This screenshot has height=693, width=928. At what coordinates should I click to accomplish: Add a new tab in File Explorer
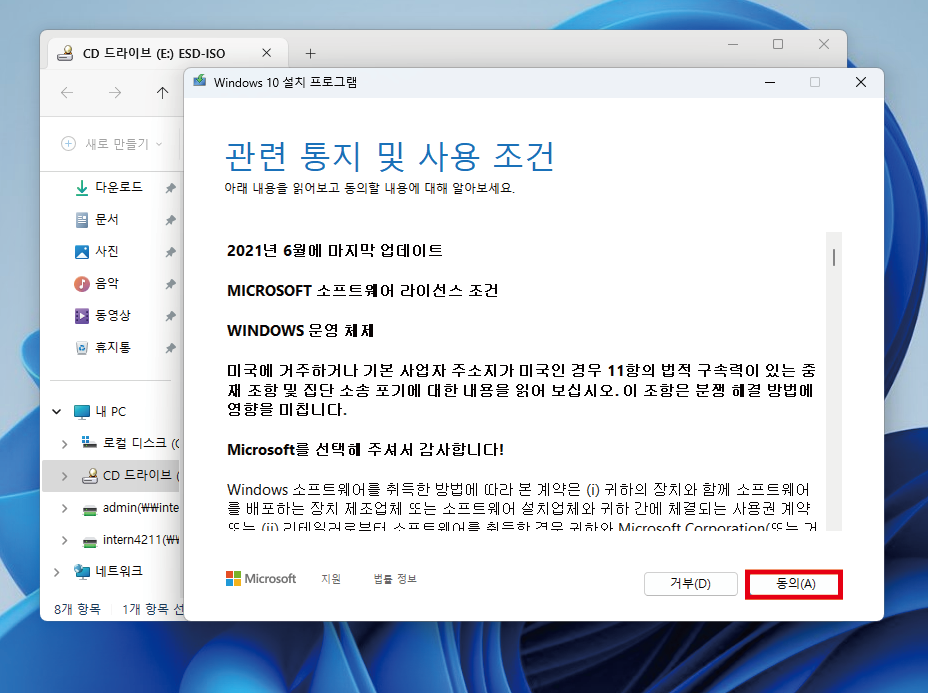point(310,54)
